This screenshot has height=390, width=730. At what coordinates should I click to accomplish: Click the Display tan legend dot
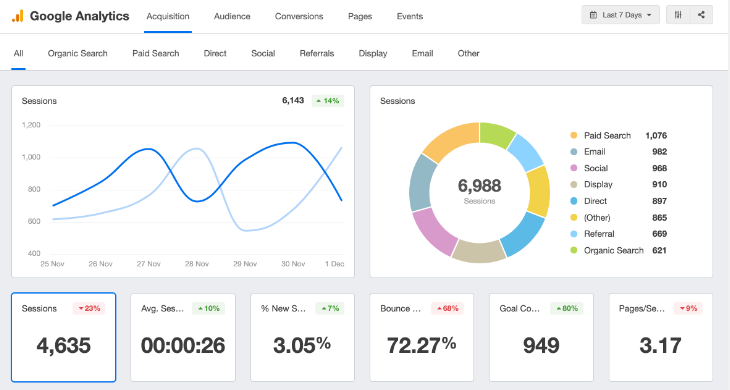574,184
